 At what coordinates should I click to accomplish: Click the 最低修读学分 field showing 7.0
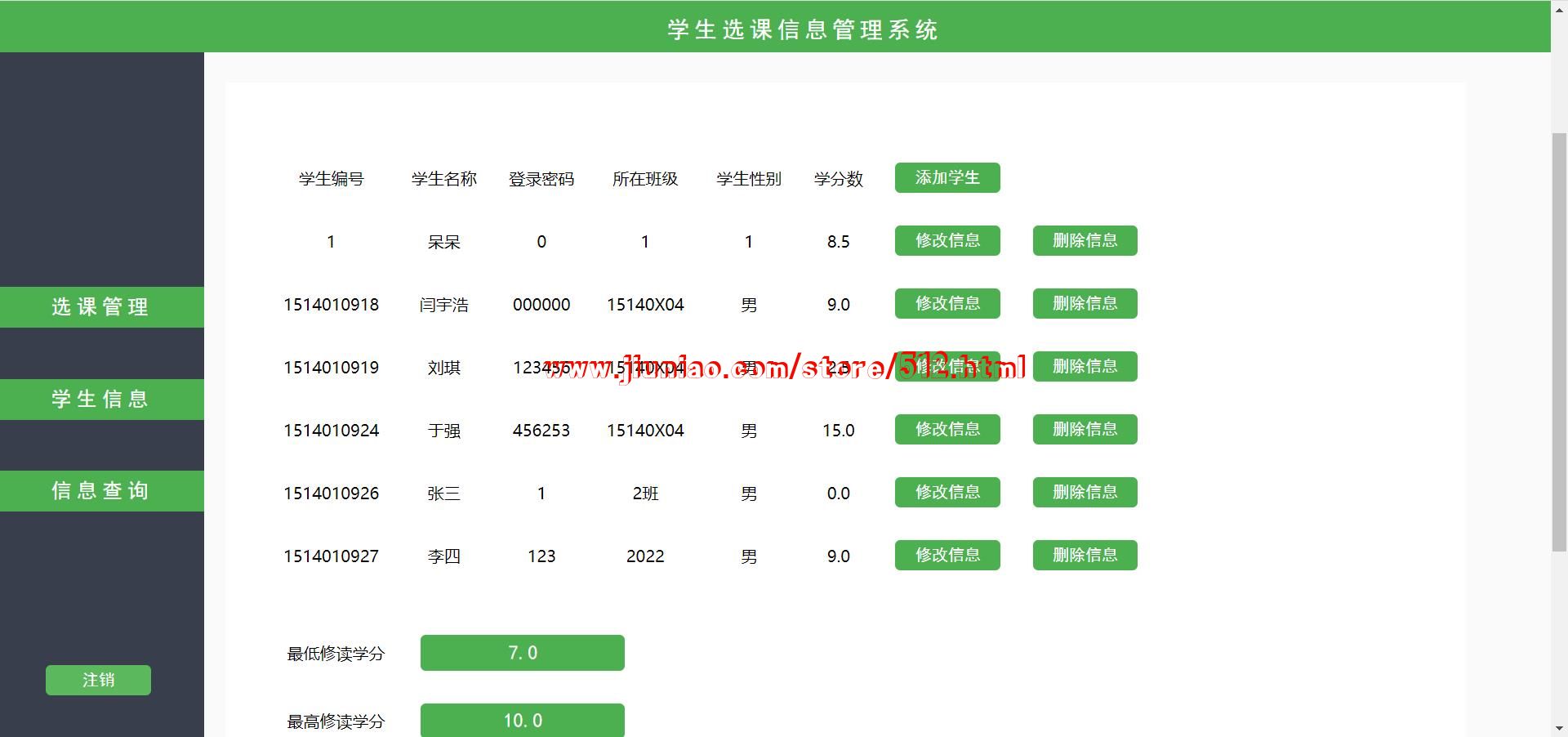click(x=522, y=653)
